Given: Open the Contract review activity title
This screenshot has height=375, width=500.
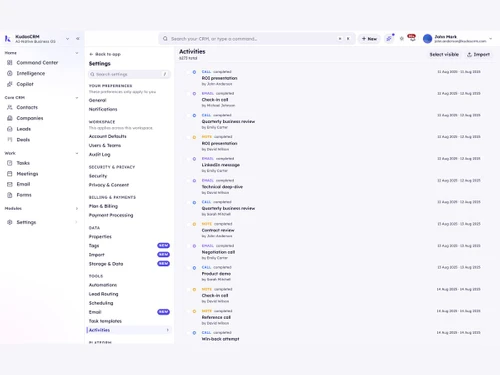Looking at the screenshot, I should tap(218, 230).
